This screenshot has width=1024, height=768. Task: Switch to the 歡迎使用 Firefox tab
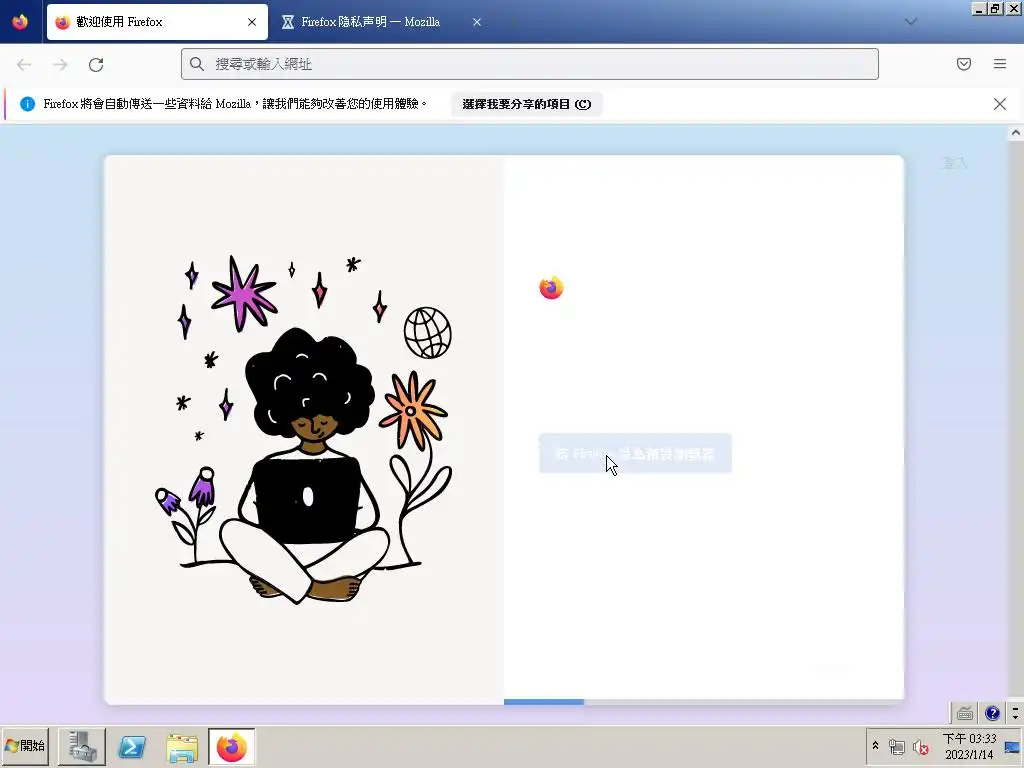tap(157, 22)
